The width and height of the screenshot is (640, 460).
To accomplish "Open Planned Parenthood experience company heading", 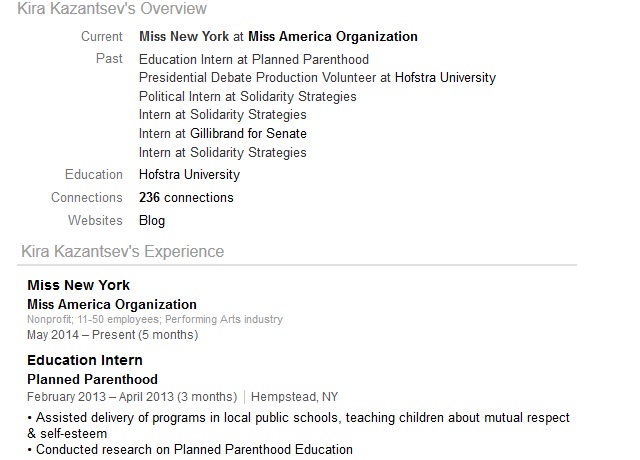I will [92, 379].
